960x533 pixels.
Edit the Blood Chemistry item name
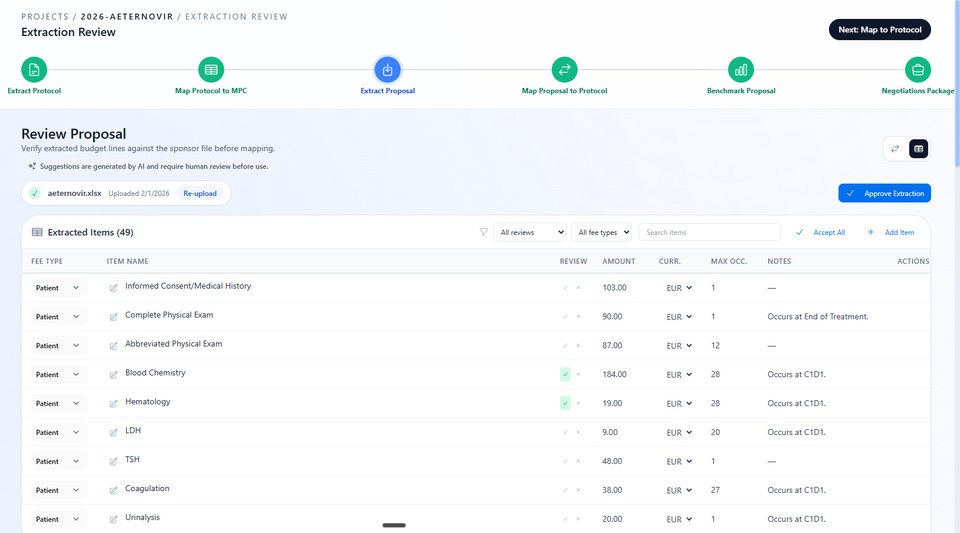click(x=113, y=375)
